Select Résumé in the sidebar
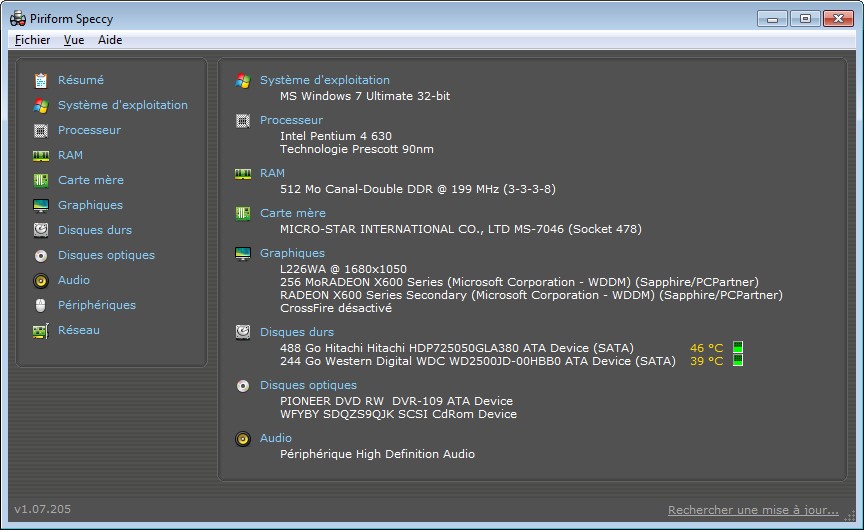The image size is (864, 530). tap(81, 80)
